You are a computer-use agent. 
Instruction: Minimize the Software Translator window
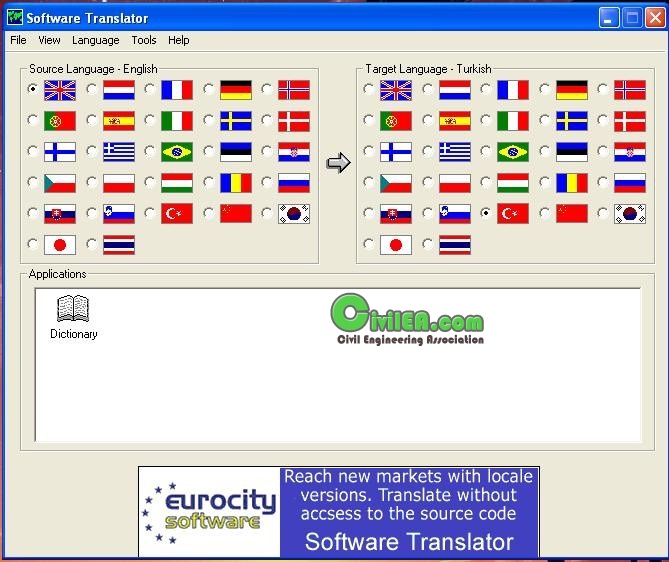pyautogui.click(x=609, y=18)
